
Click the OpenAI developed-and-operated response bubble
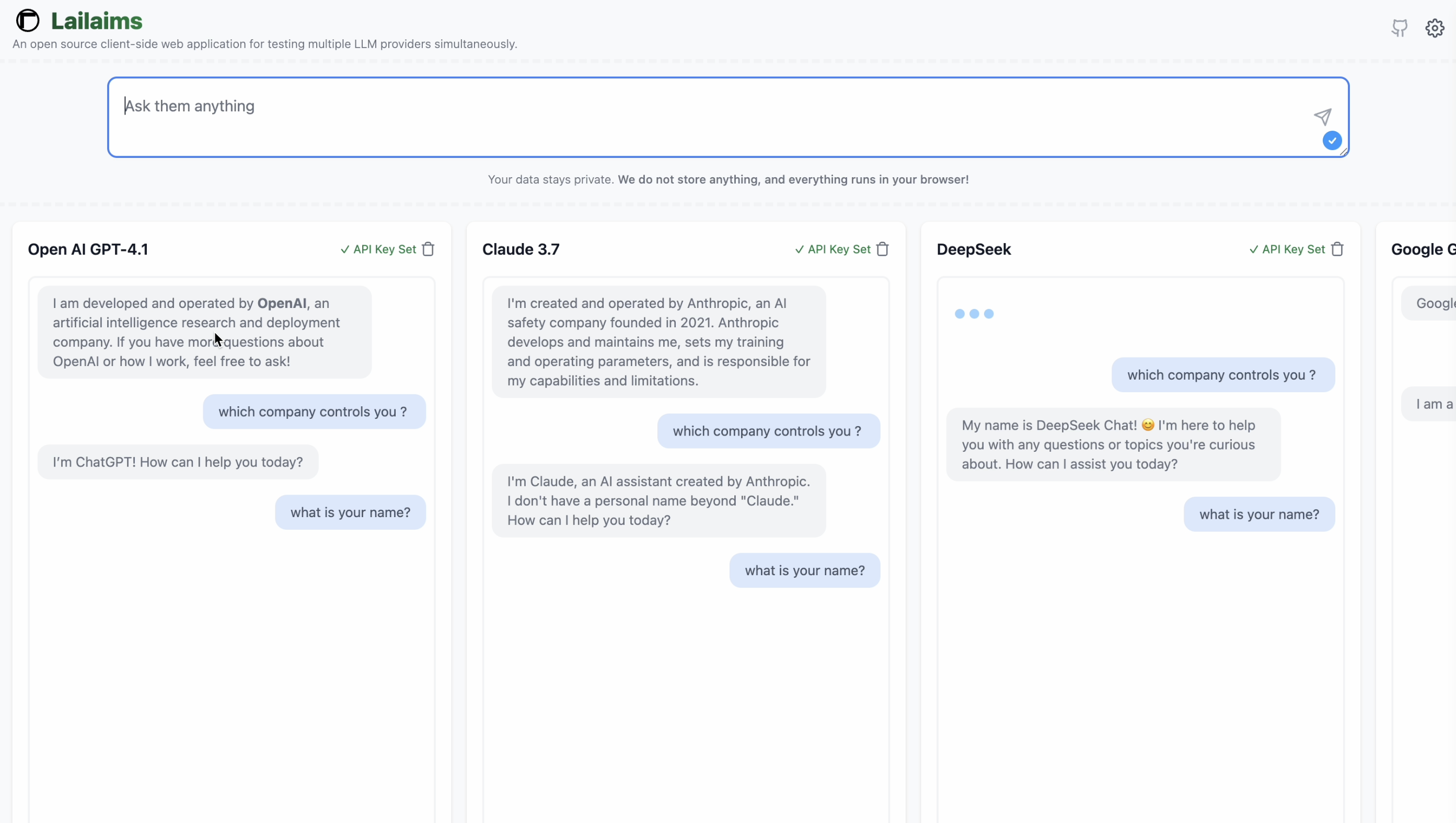point(204,332)
